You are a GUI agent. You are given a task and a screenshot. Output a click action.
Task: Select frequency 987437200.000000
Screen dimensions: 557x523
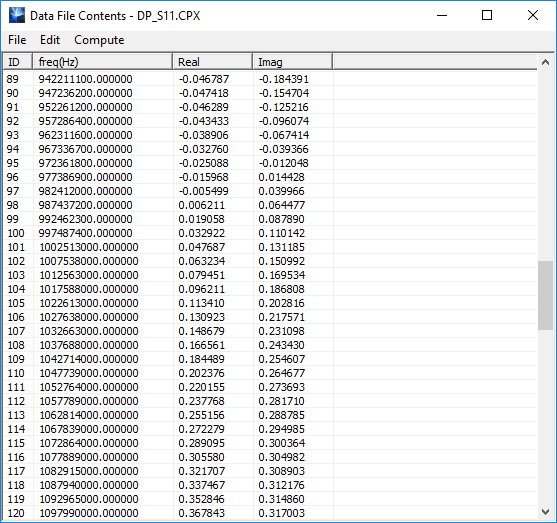[86, 205]
